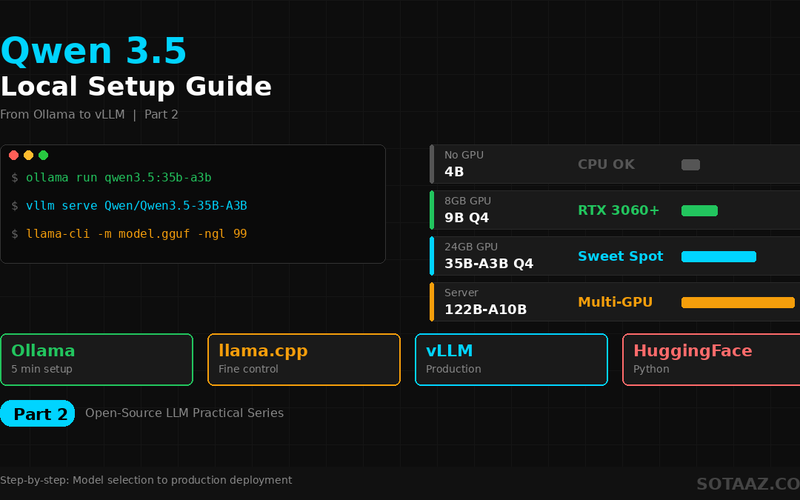Click the 'llama-cli -m model.gguf -ngl 99' command
The width and height of the screenshot is (800, 500).
[137, 234]
